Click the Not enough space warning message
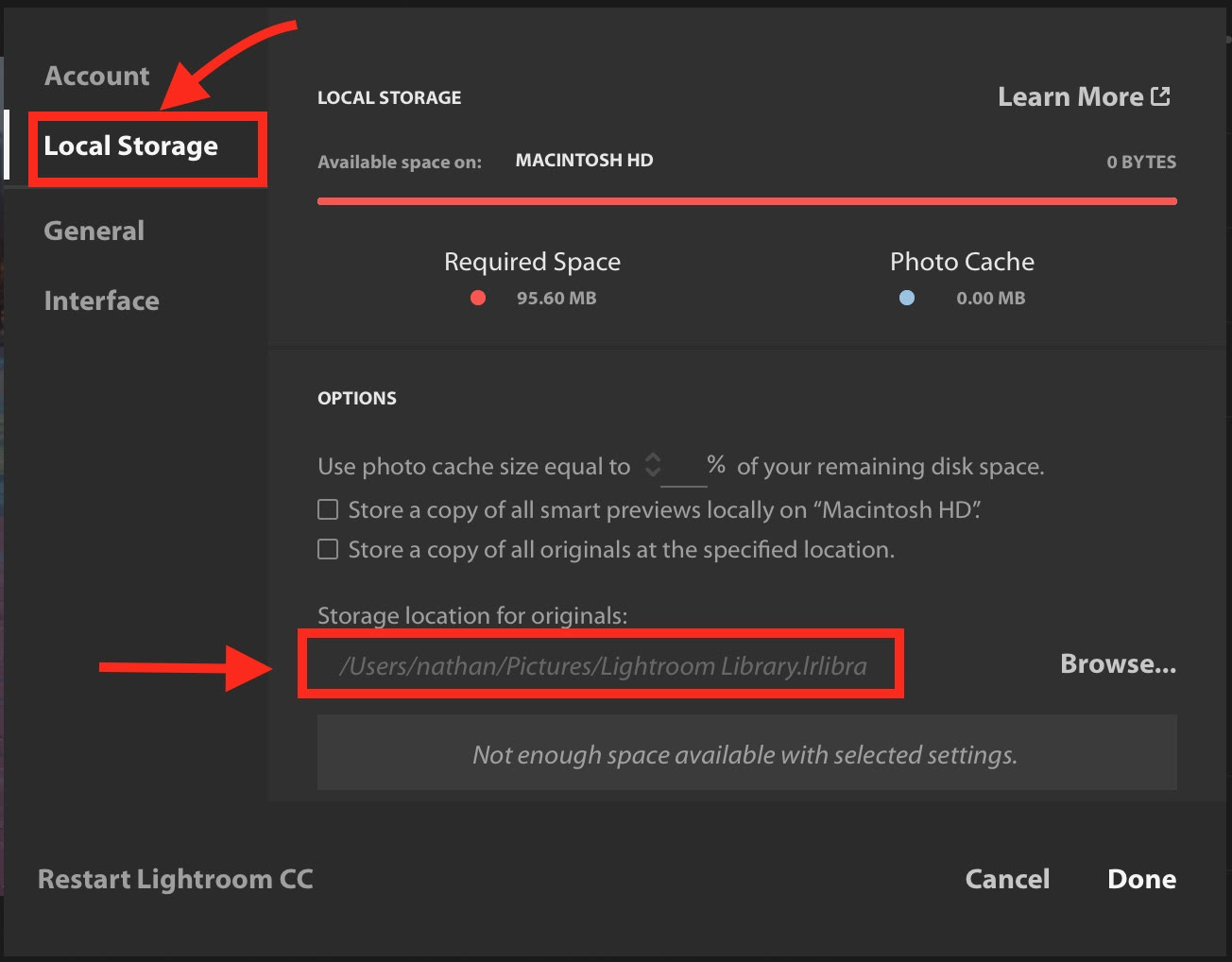The height and width of the screenshot is (962, 1232). (x=746, y=754)
